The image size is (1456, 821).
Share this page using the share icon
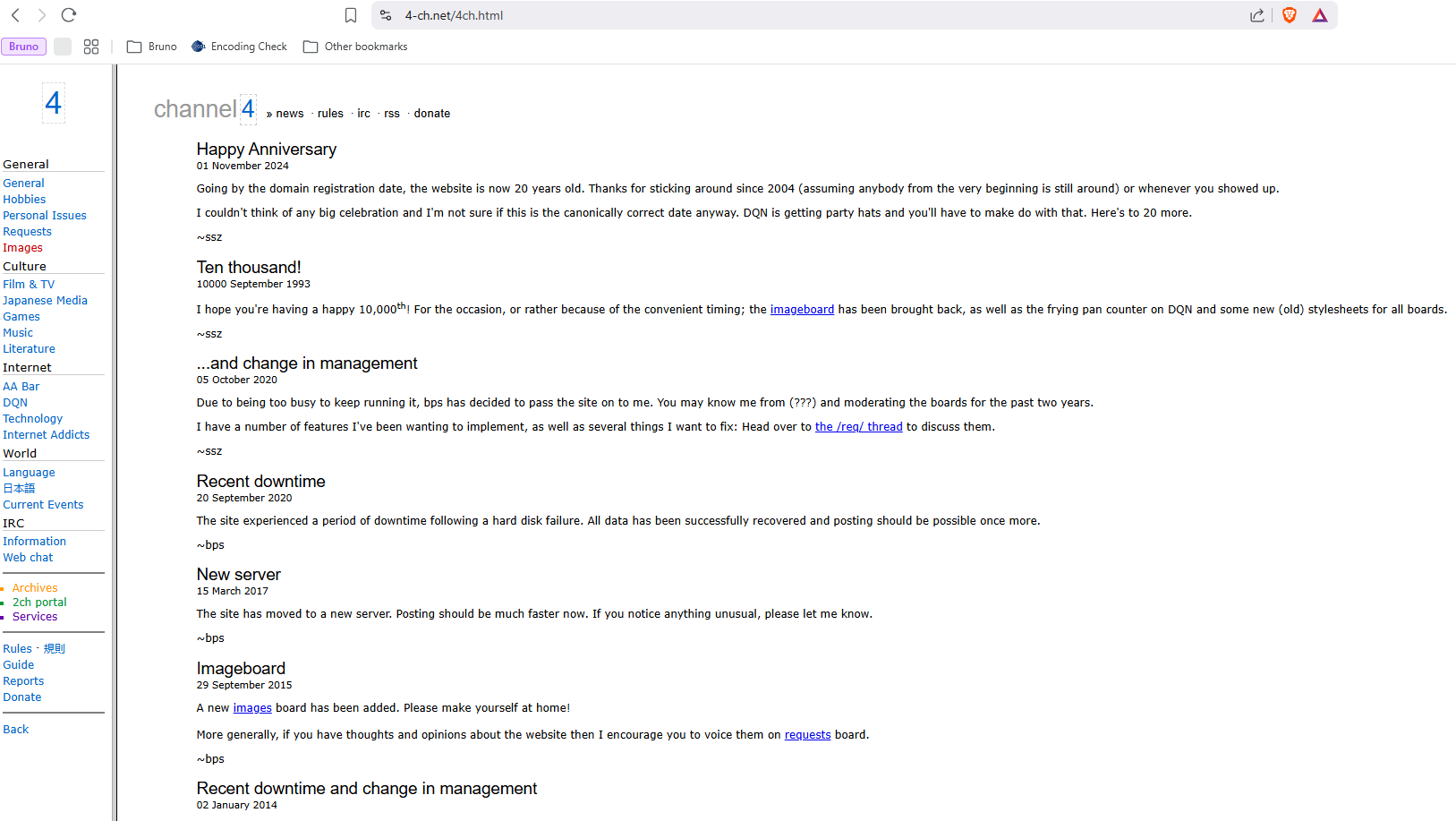1257,15
